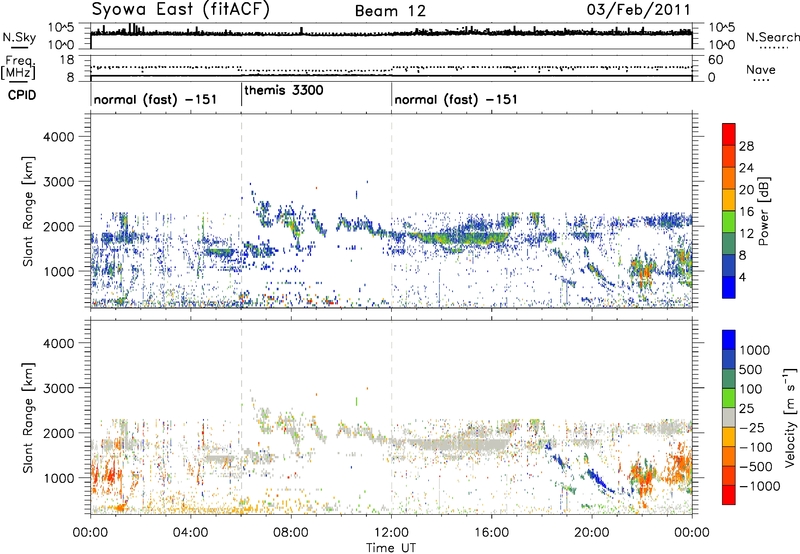
Task: Pick the blue bottom segment of power colorbar
Action: click(x=729, y=287)
